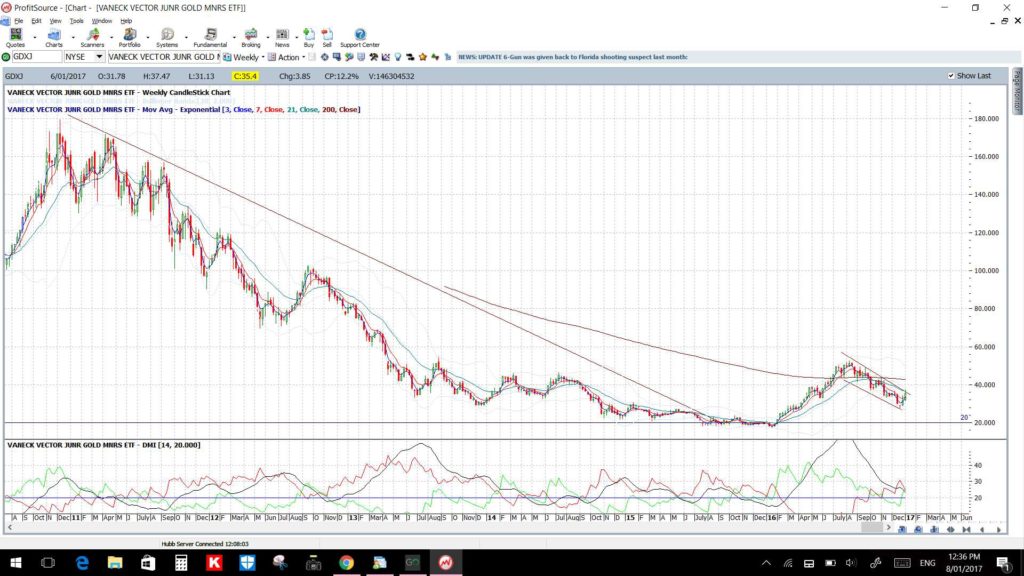Click the small chart icon beside hammer icon
1024x576 pixels.
(385, 57)
